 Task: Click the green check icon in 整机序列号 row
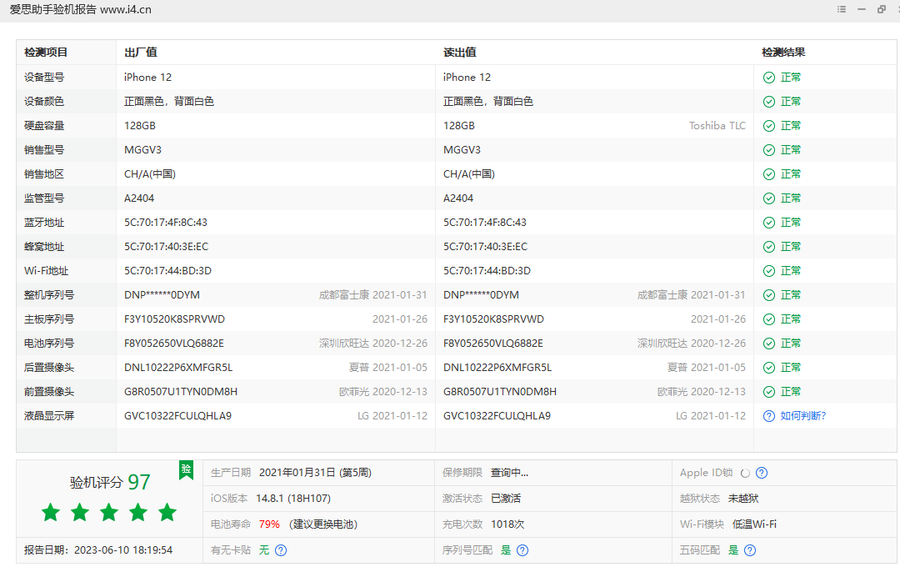tap(769, 295)
